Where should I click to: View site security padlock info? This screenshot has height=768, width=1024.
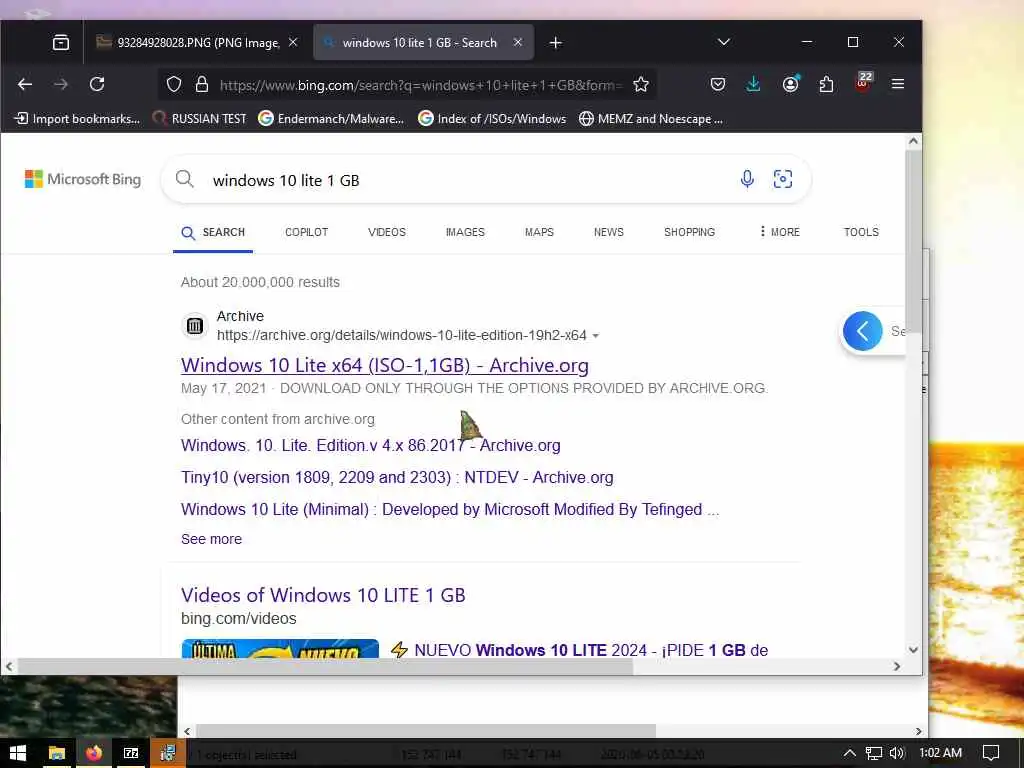click(202, 84)
